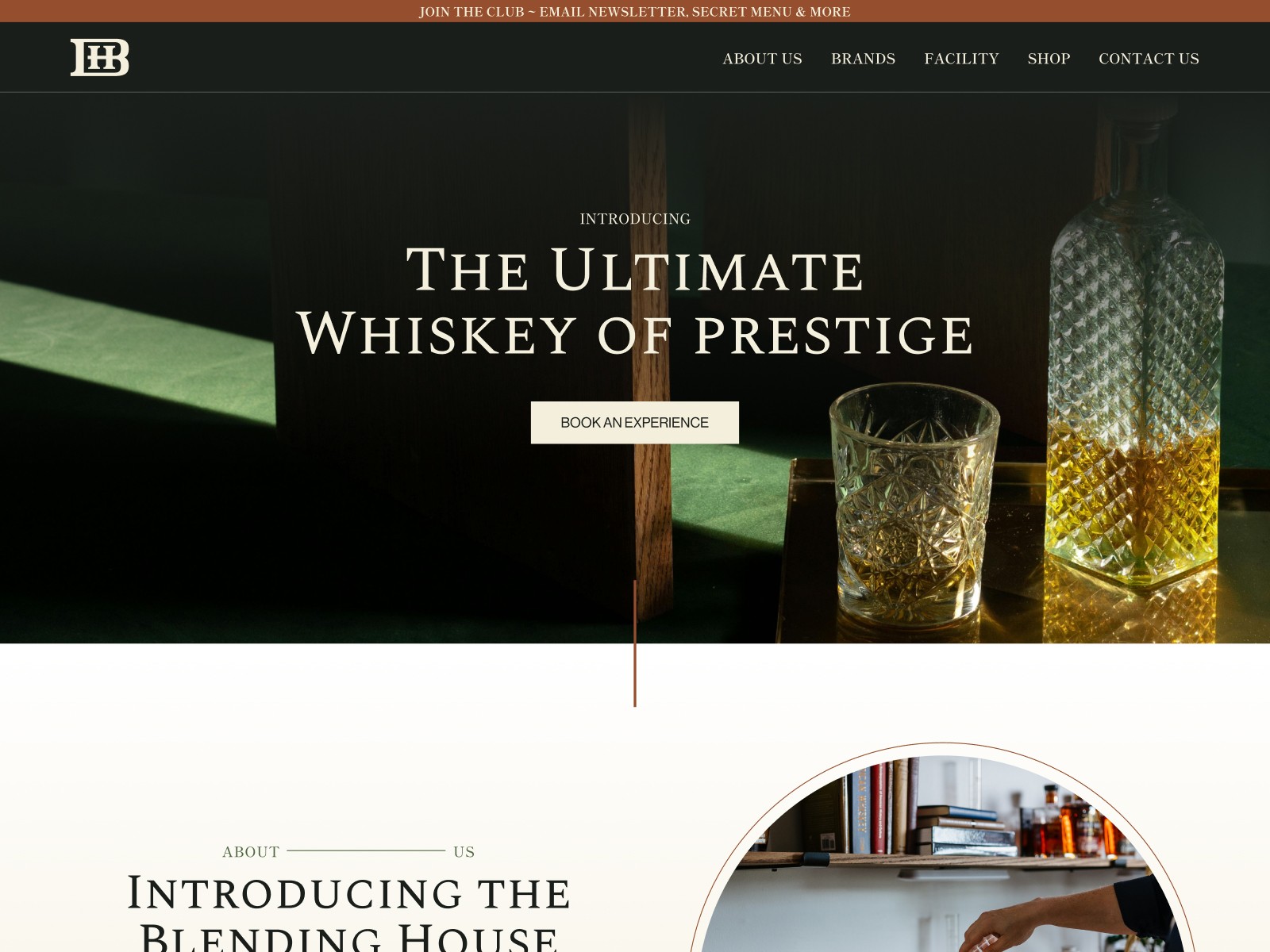Click the word Prestige in the hero title
The height and width of the screenshot is (952, 1270).
(834, 335)
